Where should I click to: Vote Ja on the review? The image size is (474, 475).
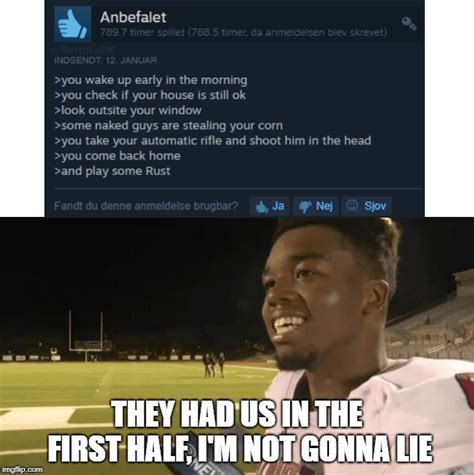click(x=269, y=206)
